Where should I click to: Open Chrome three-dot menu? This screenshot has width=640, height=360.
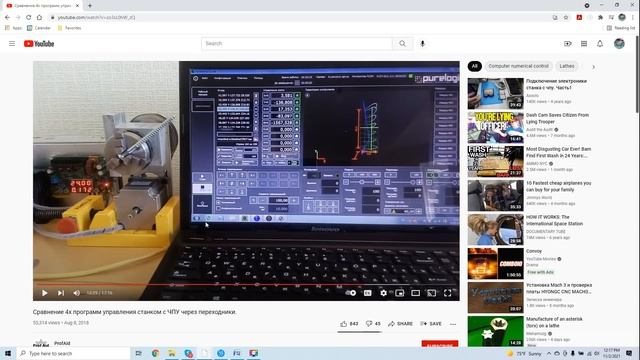[633, 18]
